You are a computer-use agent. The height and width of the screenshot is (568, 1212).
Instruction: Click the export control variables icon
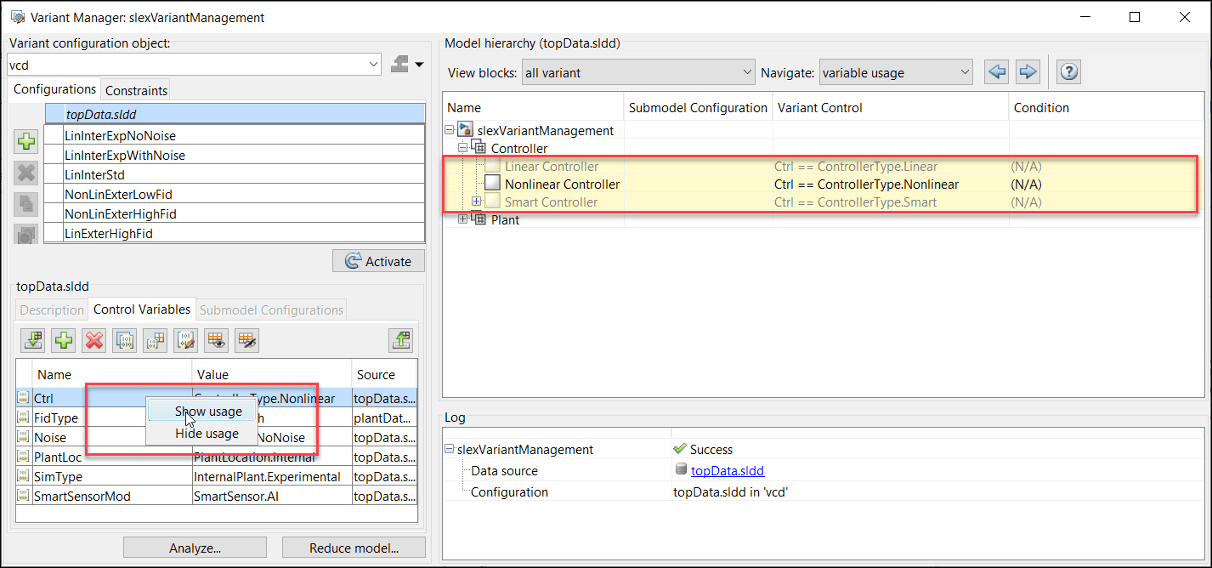[x=401, y=340]
